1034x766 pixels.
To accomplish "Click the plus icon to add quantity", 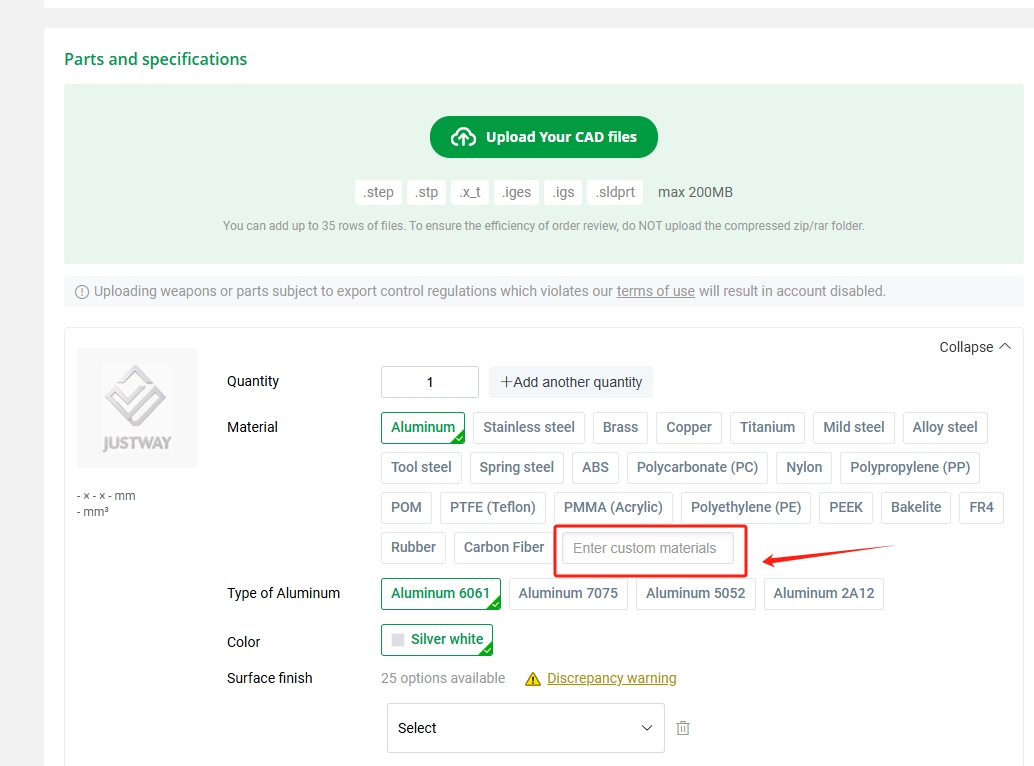I will 506,382.
